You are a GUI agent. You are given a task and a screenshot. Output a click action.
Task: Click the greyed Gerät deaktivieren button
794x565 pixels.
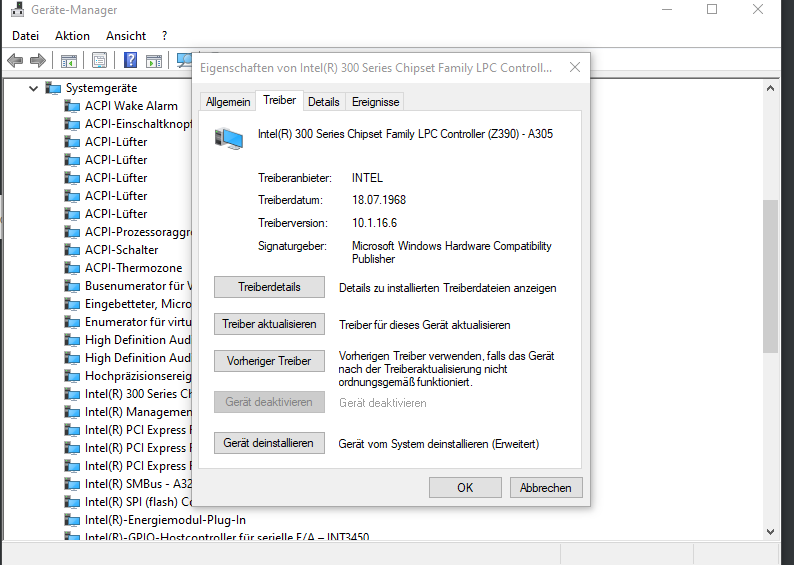click(269, 402)
